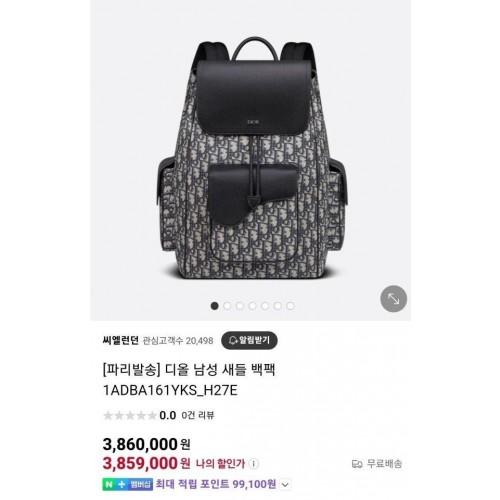Select the first image pagination dot

(215, 306)
